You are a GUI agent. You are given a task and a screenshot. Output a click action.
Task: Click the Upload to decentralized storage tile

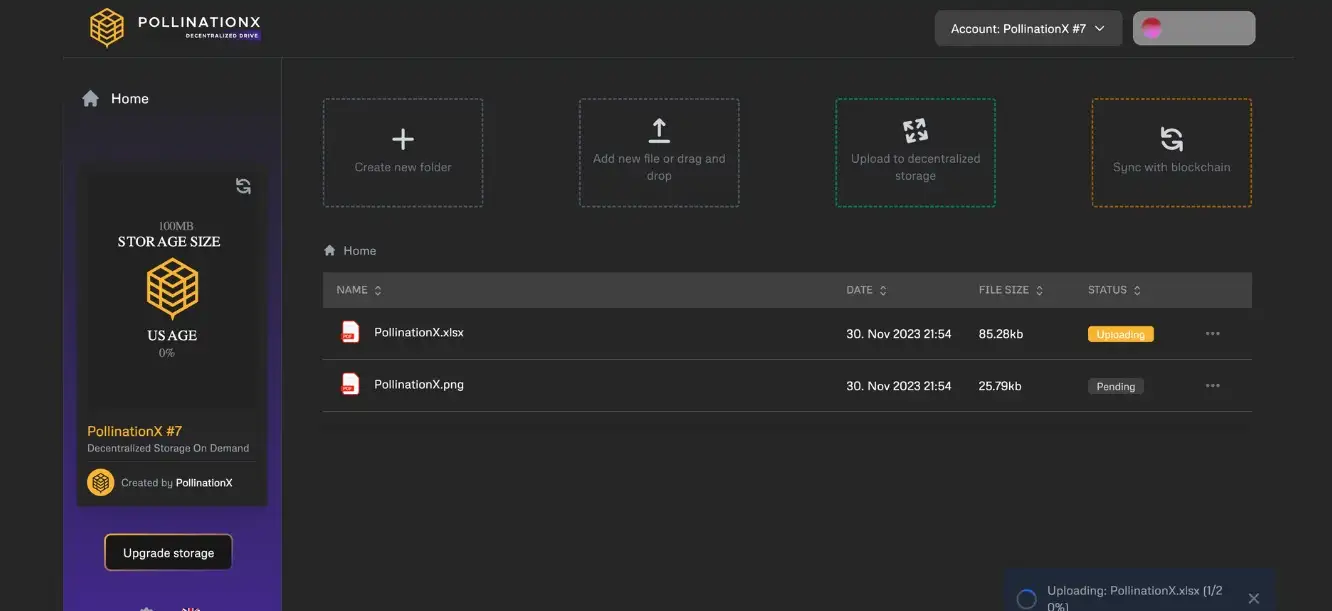[x=915, y=153]
